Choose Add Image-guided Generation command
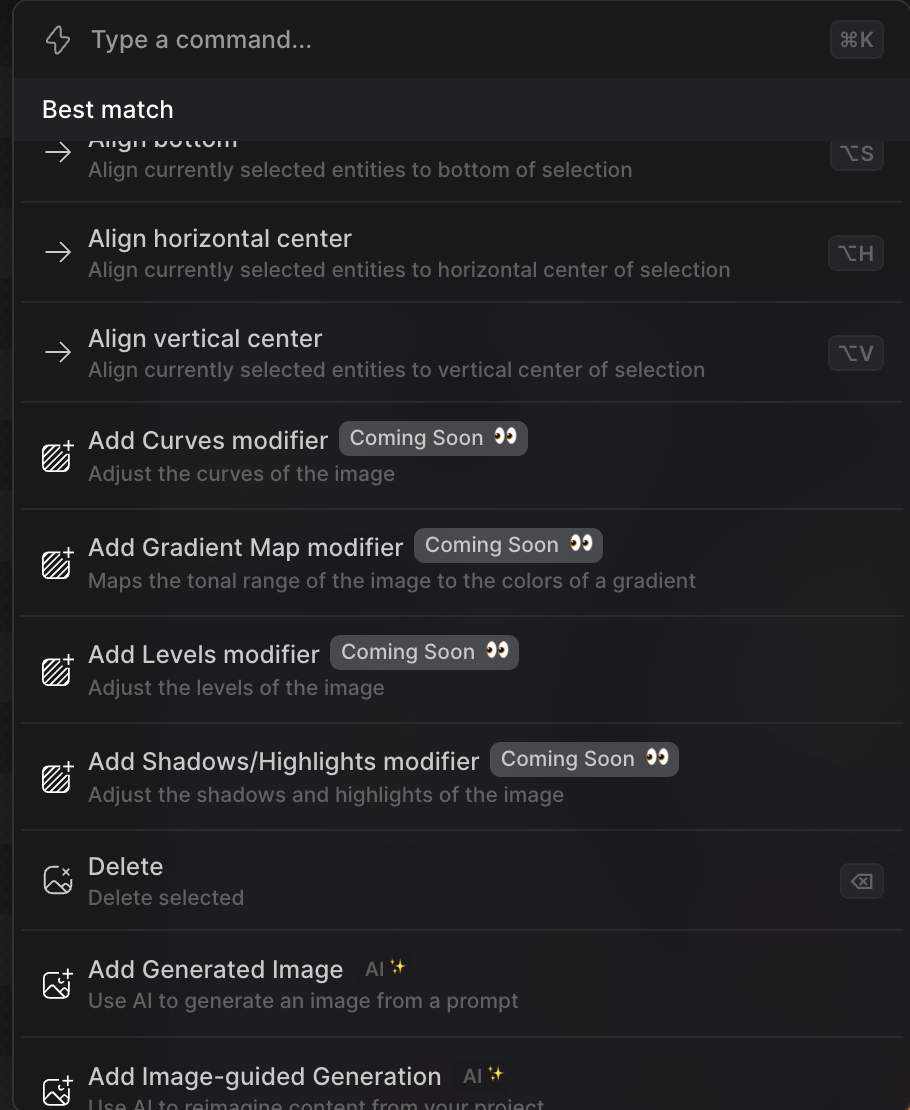910x1110 pixels. click(x=265, y=1077)
